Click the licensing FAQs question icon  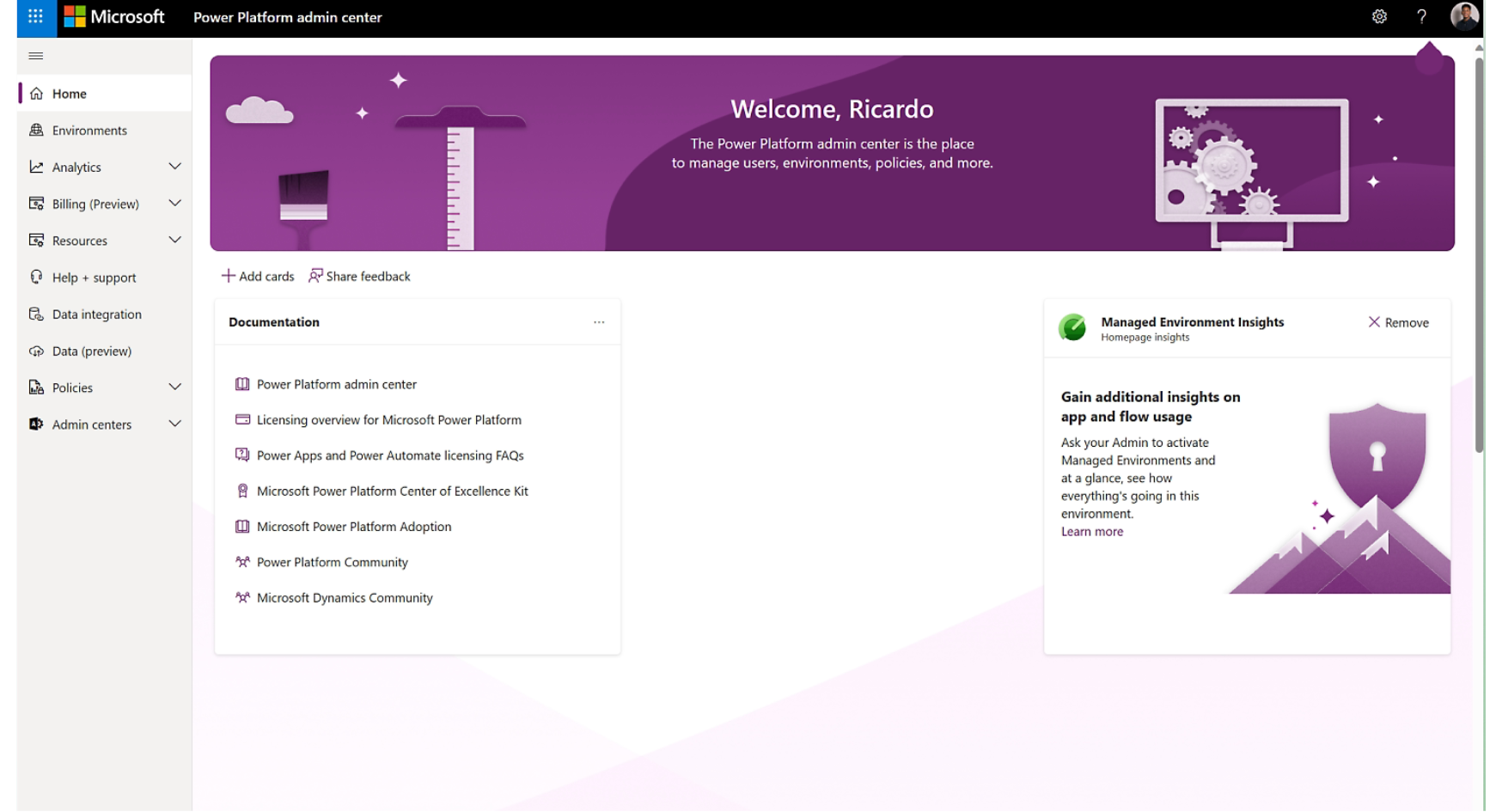click(242, 455)
